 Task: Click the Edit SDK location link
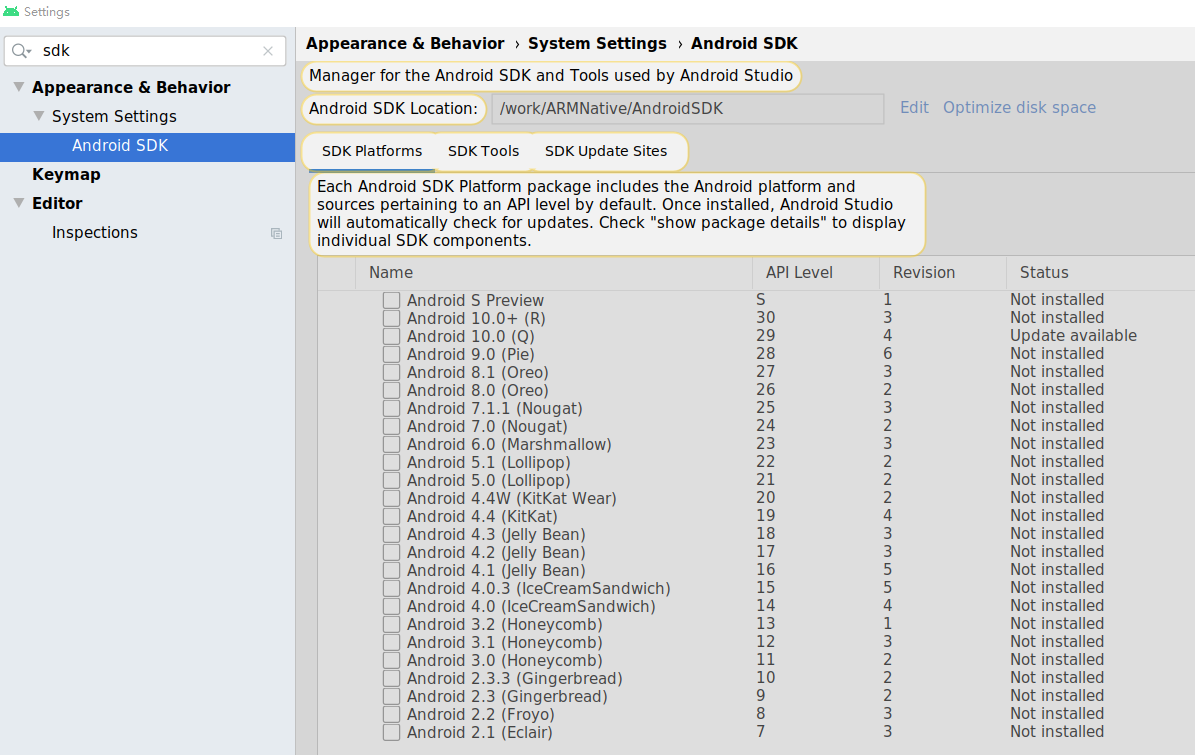(914, 107)
